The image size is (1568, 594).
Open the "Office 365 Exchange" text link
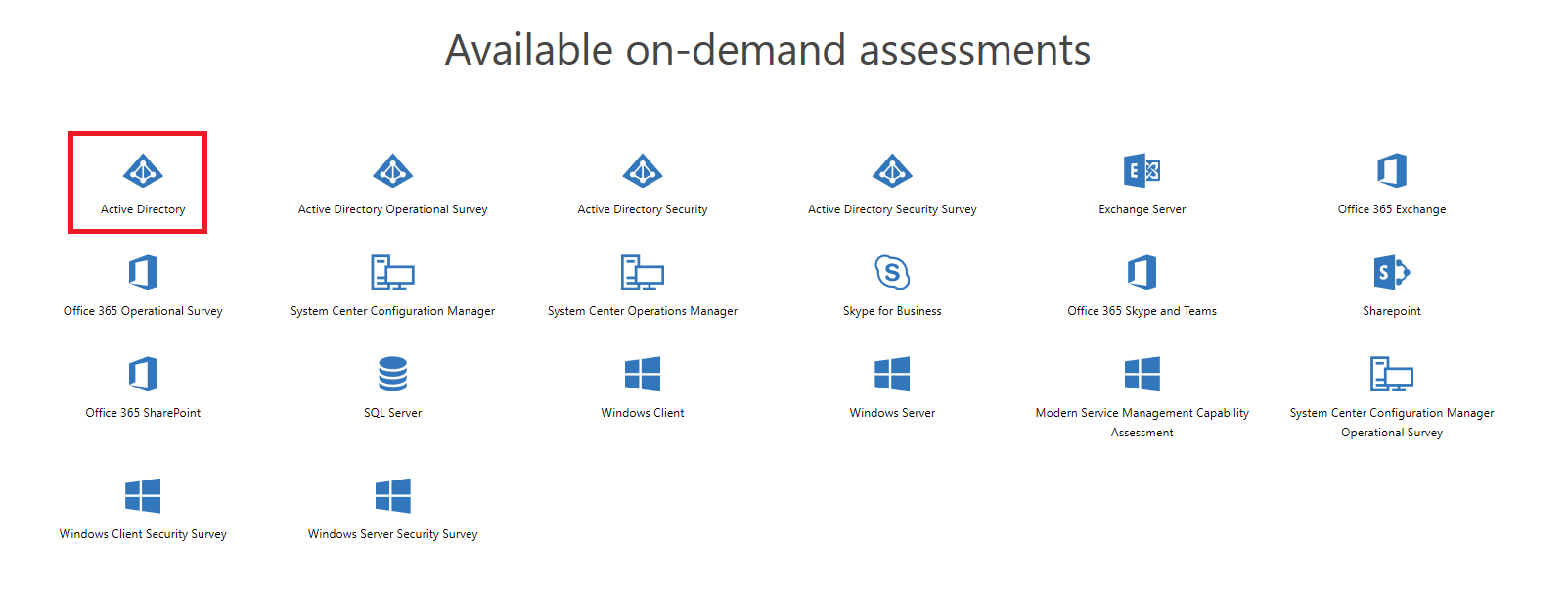pos(1392,209)
